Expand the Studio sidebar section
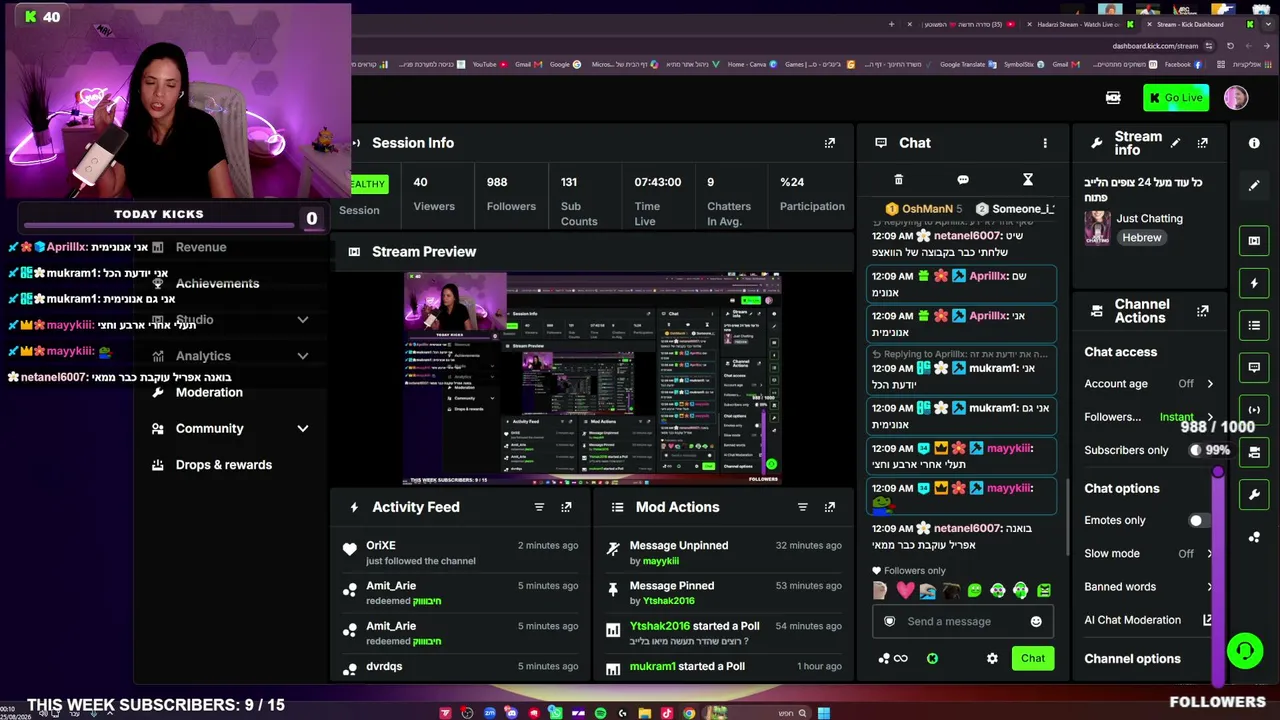This screenshot has width=1280, height=720. [303, 320]
